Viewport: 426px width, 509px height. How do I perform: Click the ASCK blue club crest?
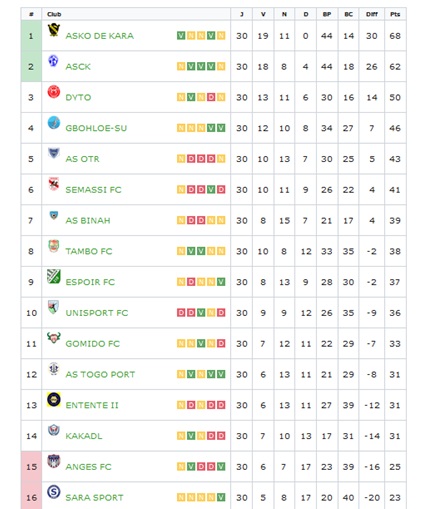click(53, 61)
